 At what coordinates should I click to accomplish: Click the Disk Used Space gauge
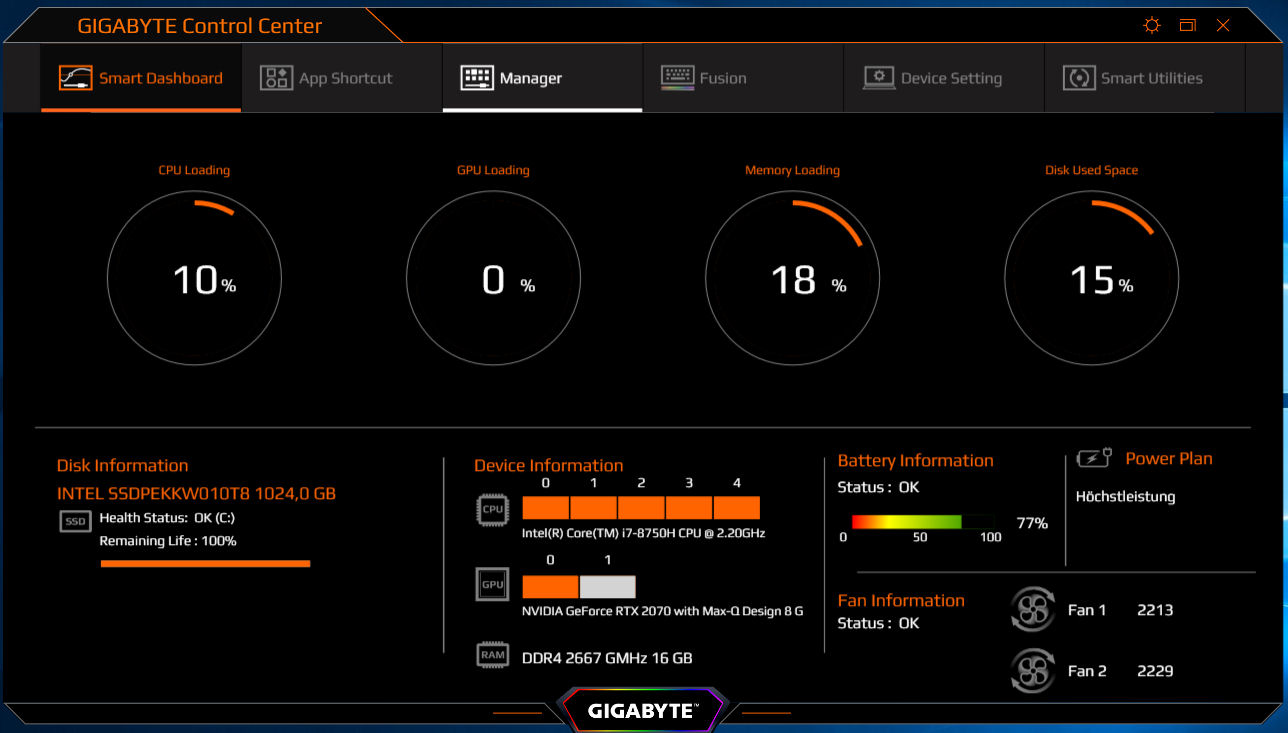tap(1092, 279)
